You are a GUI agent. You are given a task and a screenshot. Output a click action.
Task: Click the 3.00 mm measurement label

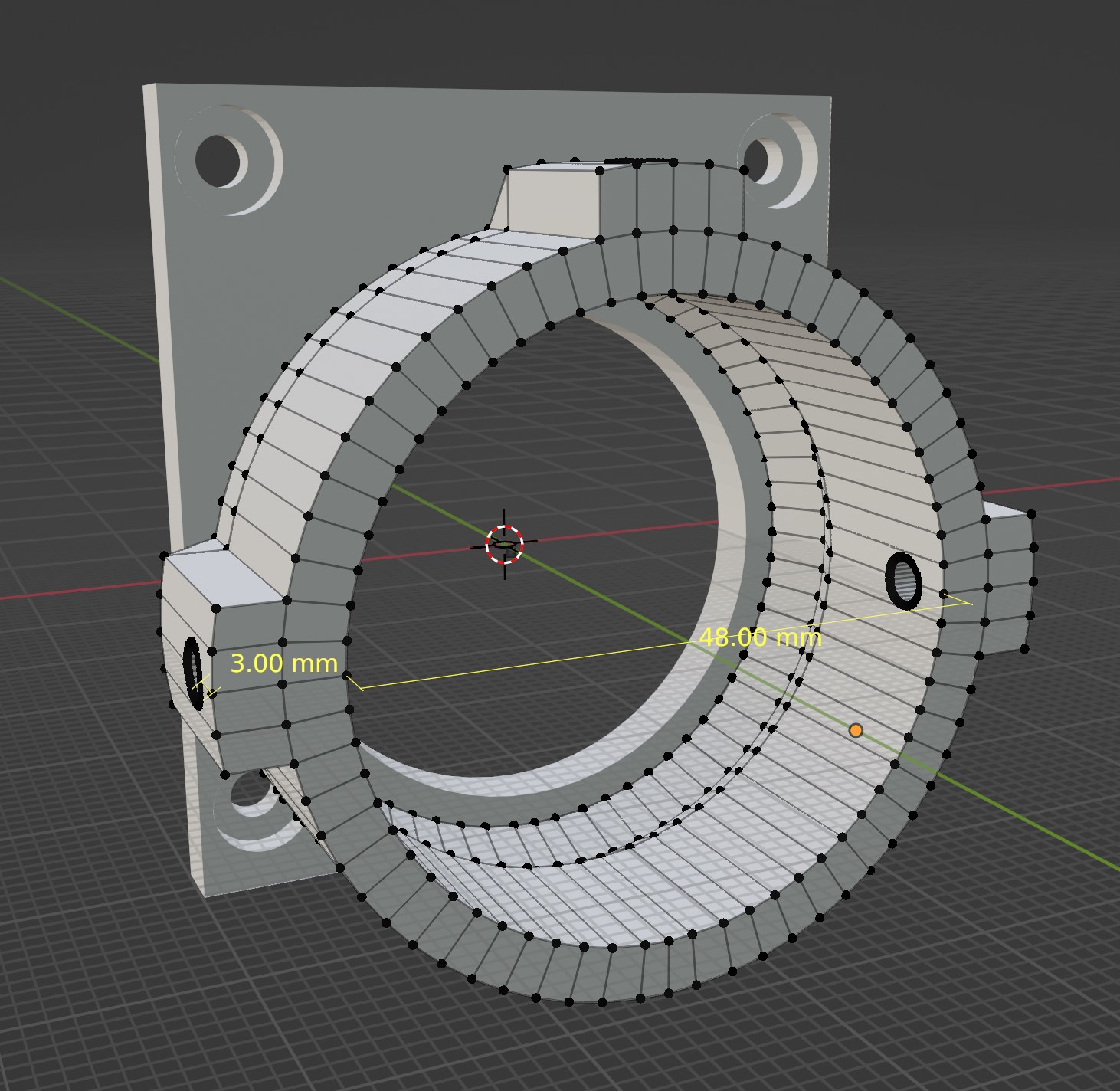pos(283,663)
